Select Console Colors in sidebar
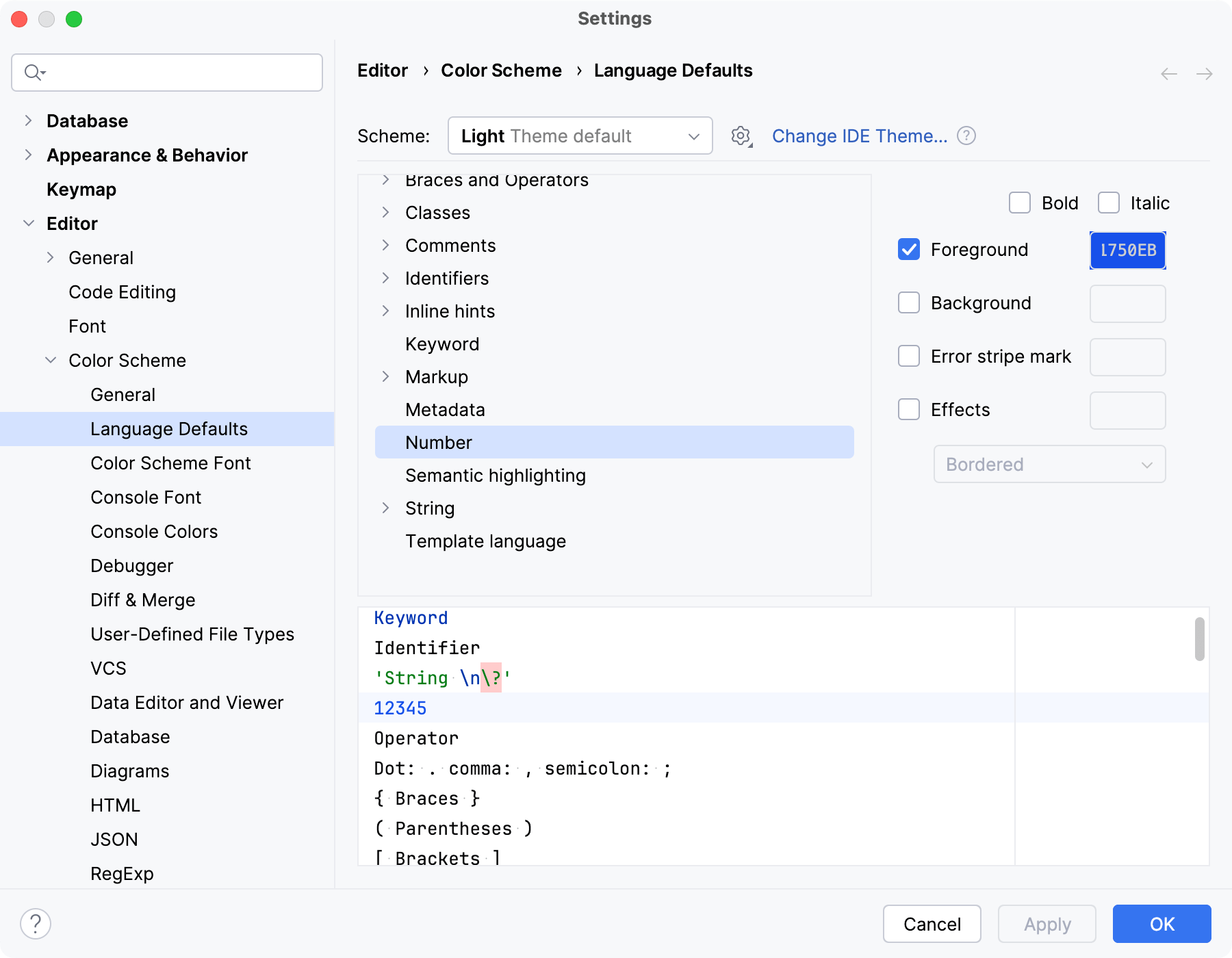 154,532
